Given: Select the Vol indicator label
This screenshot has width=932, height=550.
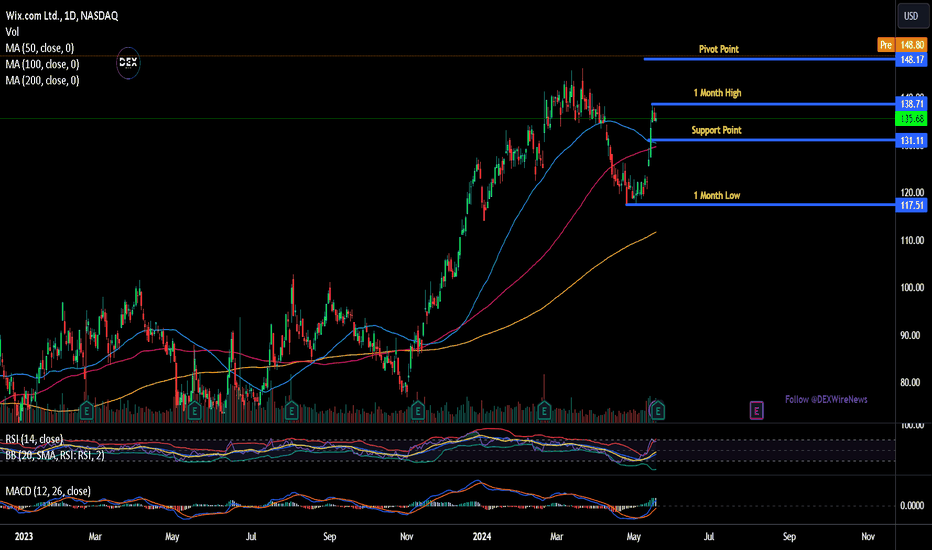Looking at the screenshot, I should tap(12, 32).
